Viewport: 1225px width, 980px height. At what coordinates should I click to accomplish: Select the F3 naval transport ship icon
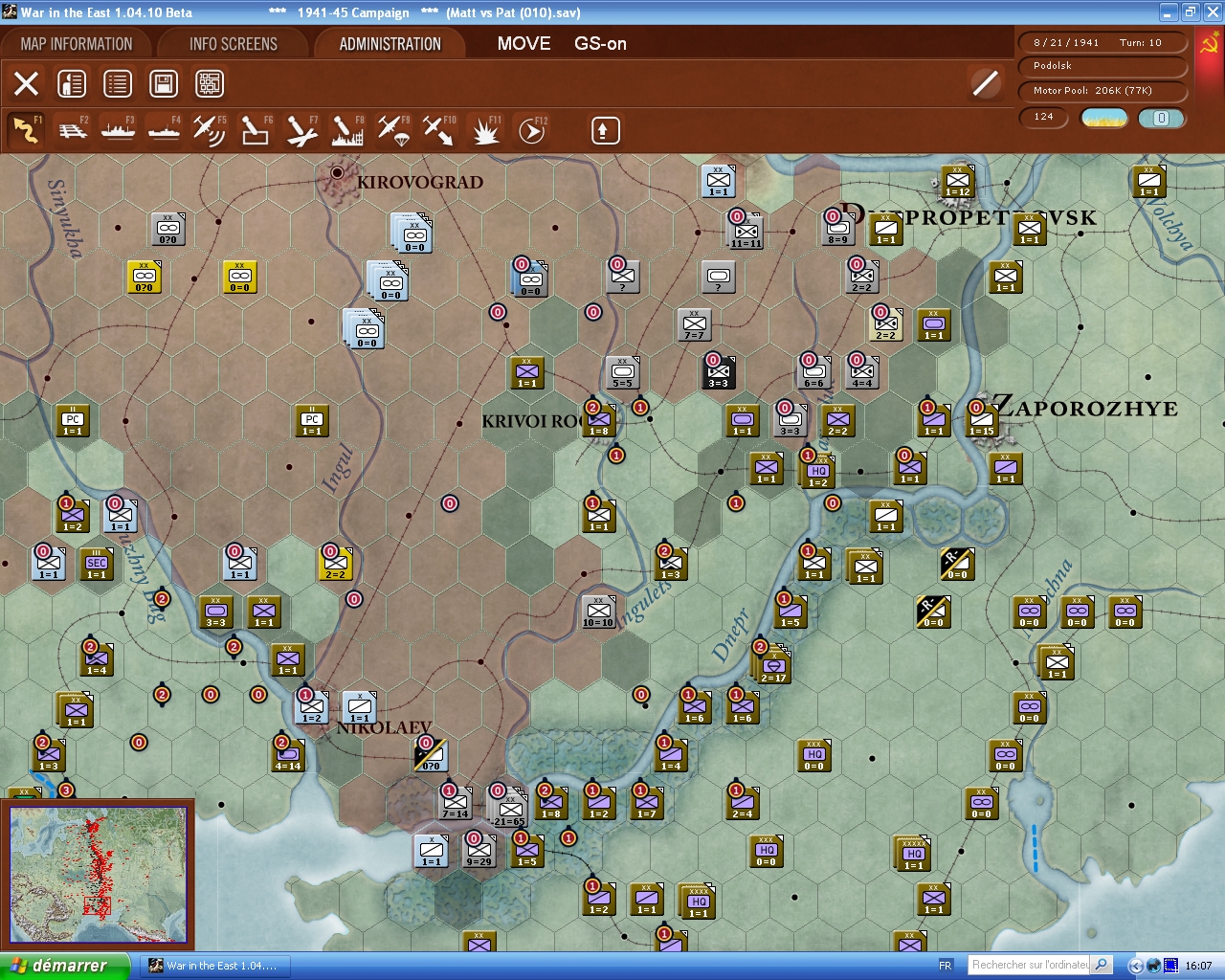tap(119, 130)
